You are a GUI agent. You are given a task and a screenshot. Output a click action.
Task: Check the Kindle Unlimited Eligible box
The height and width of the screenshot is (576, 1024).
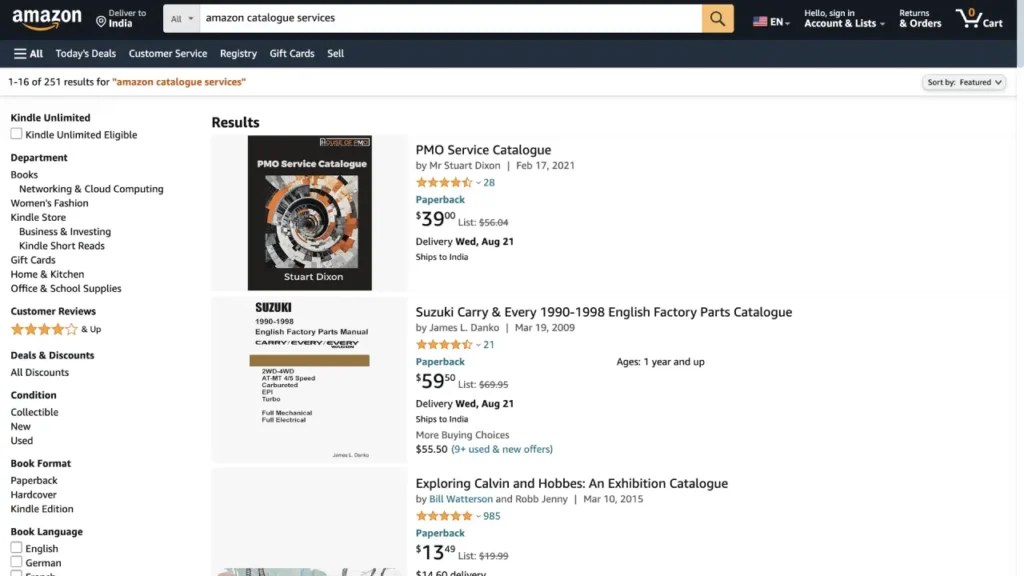(x=16, y=134)
